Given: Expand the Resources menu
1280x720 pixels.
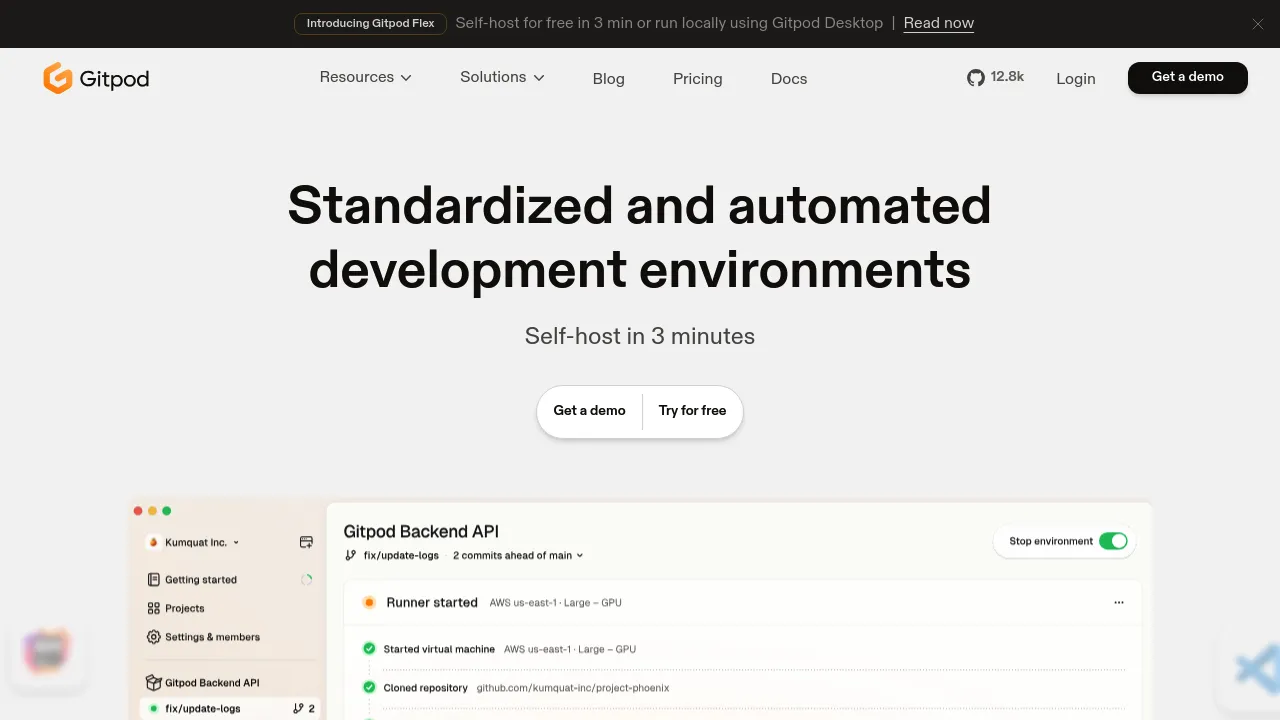Looking at the screenshot, I should pyautogui.click(x=365, y=77).
